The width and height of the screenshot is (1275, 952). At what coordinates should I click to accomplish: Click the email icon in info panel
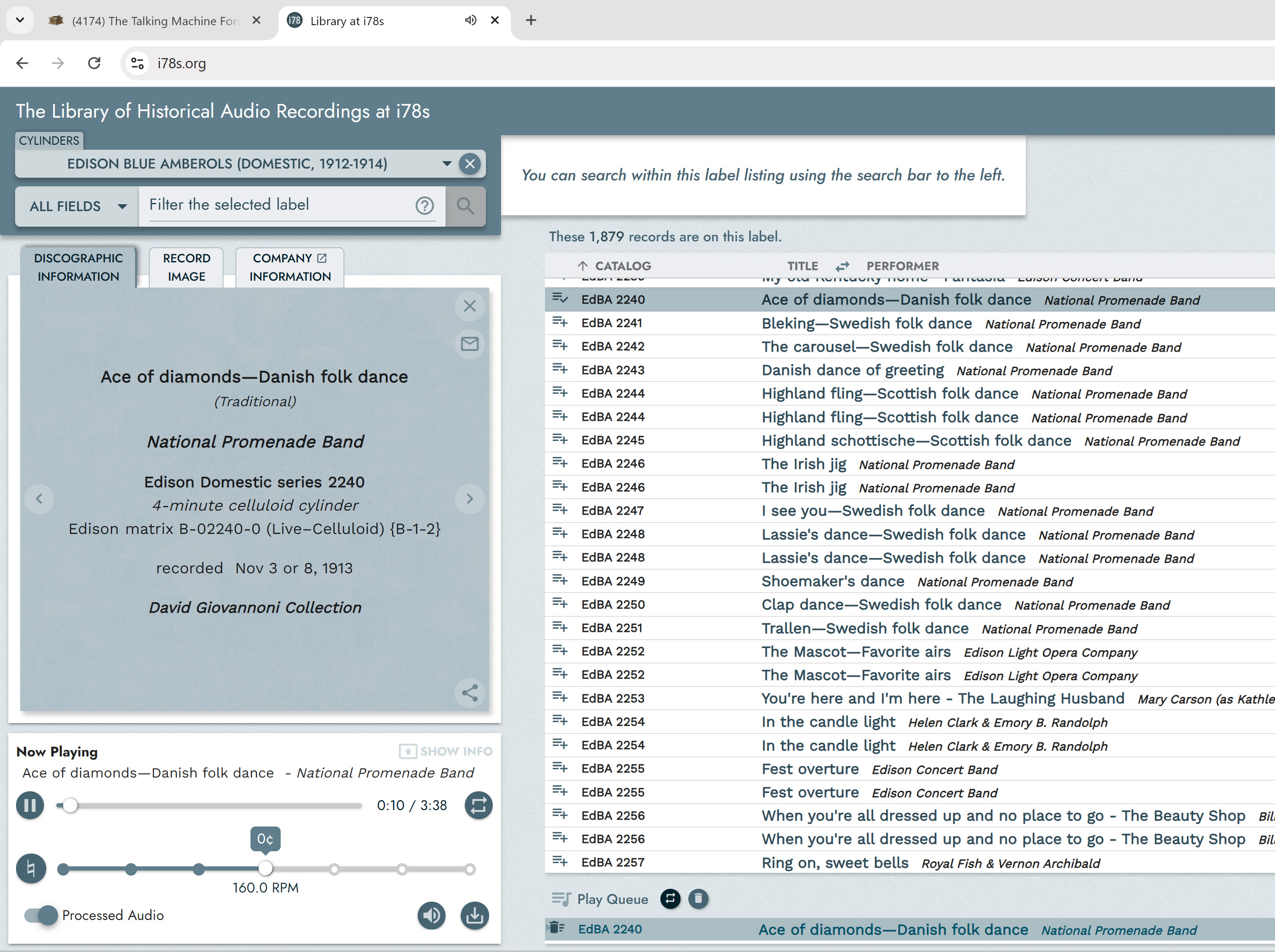pos(470,344)
